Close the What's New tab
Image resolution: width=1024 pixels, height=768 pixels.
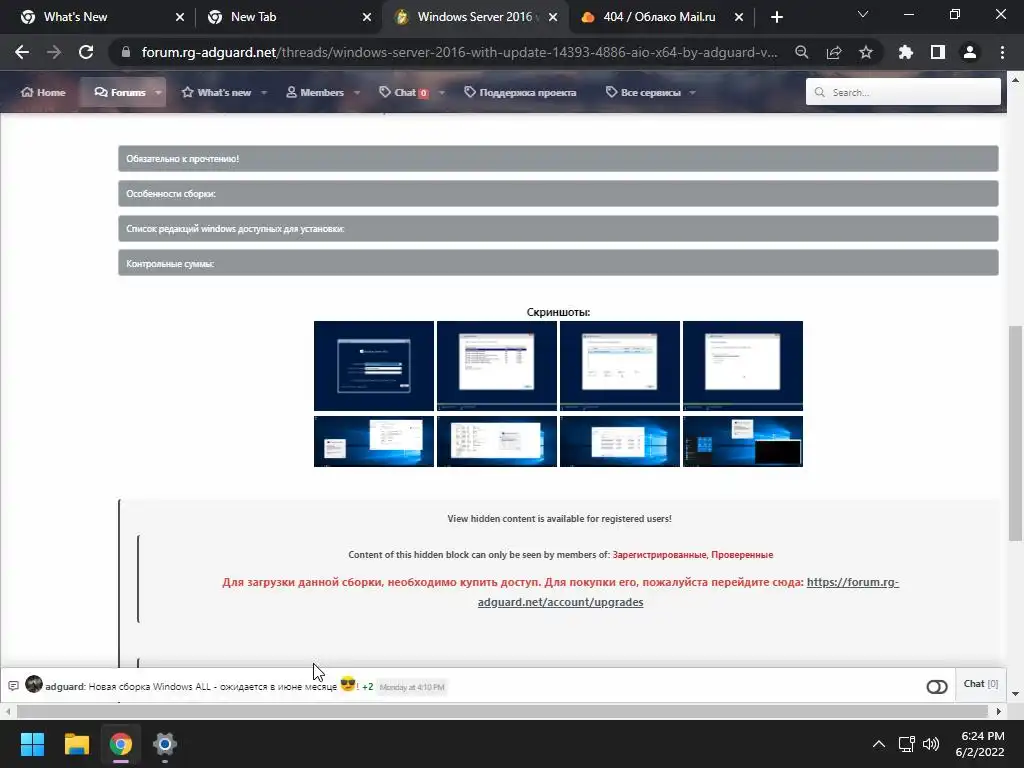pos(180,17)
